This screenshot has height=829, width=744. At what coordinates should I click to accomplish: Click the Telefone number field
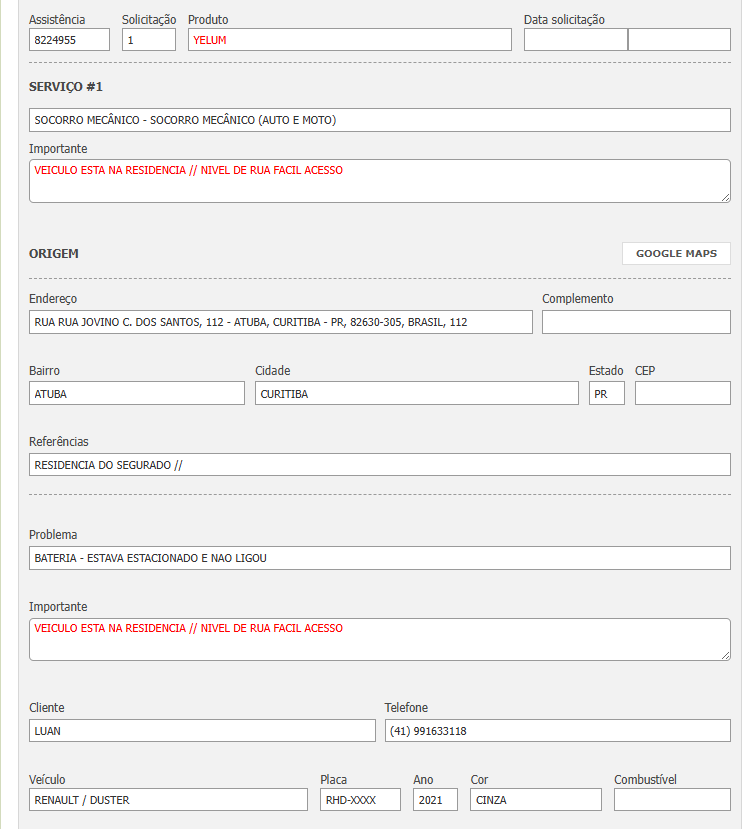tap(557, 731)
